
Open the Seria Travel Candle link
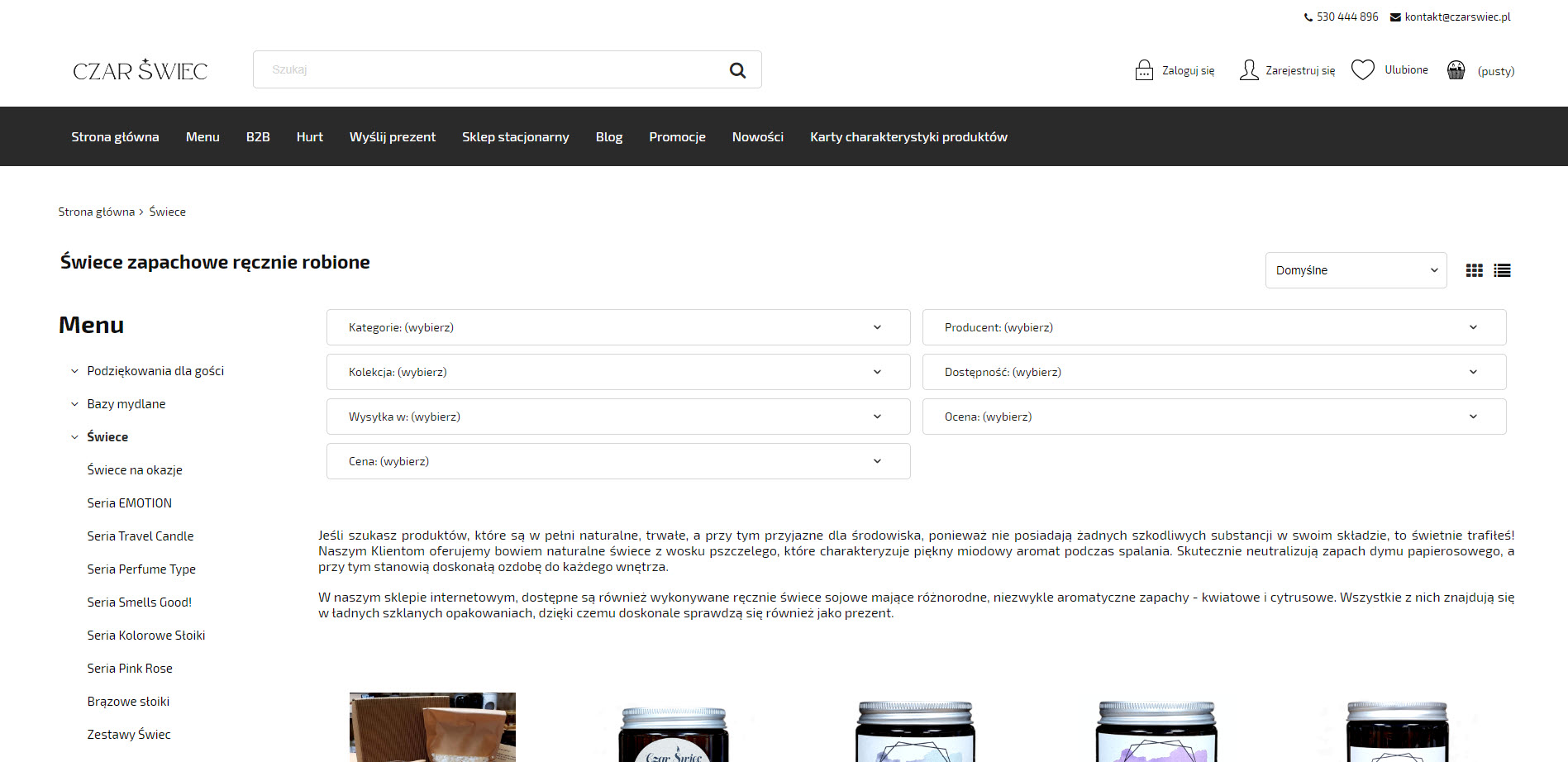[141, 536]
